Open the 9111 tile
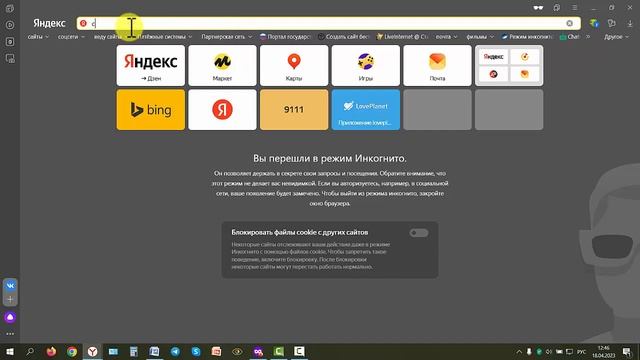This screenshot has height=360, width=640. click(x=294, y=110)
